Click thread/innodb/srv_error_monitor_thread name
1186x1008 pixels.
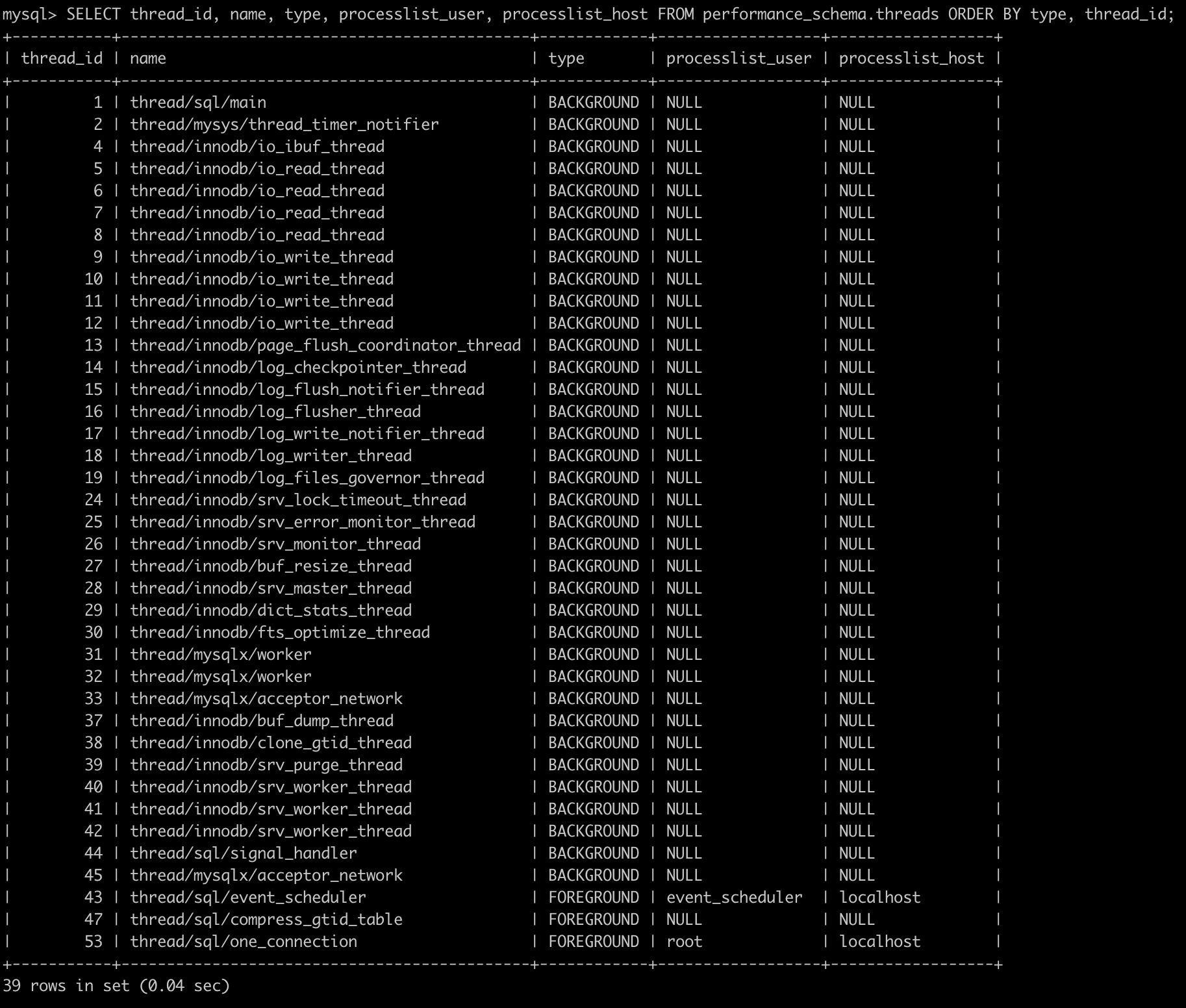pyautogui.click(x=303, y=522)
